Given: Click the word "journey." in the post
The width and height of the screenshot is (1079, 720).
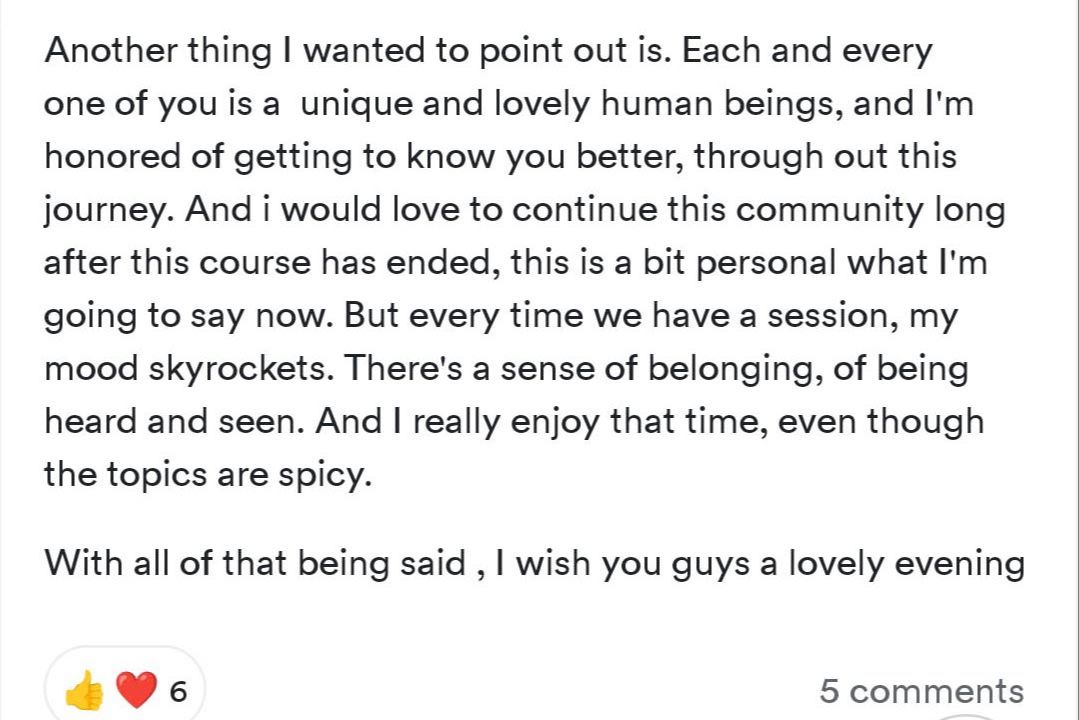Looking at the screenshot, I should (108, 210).
